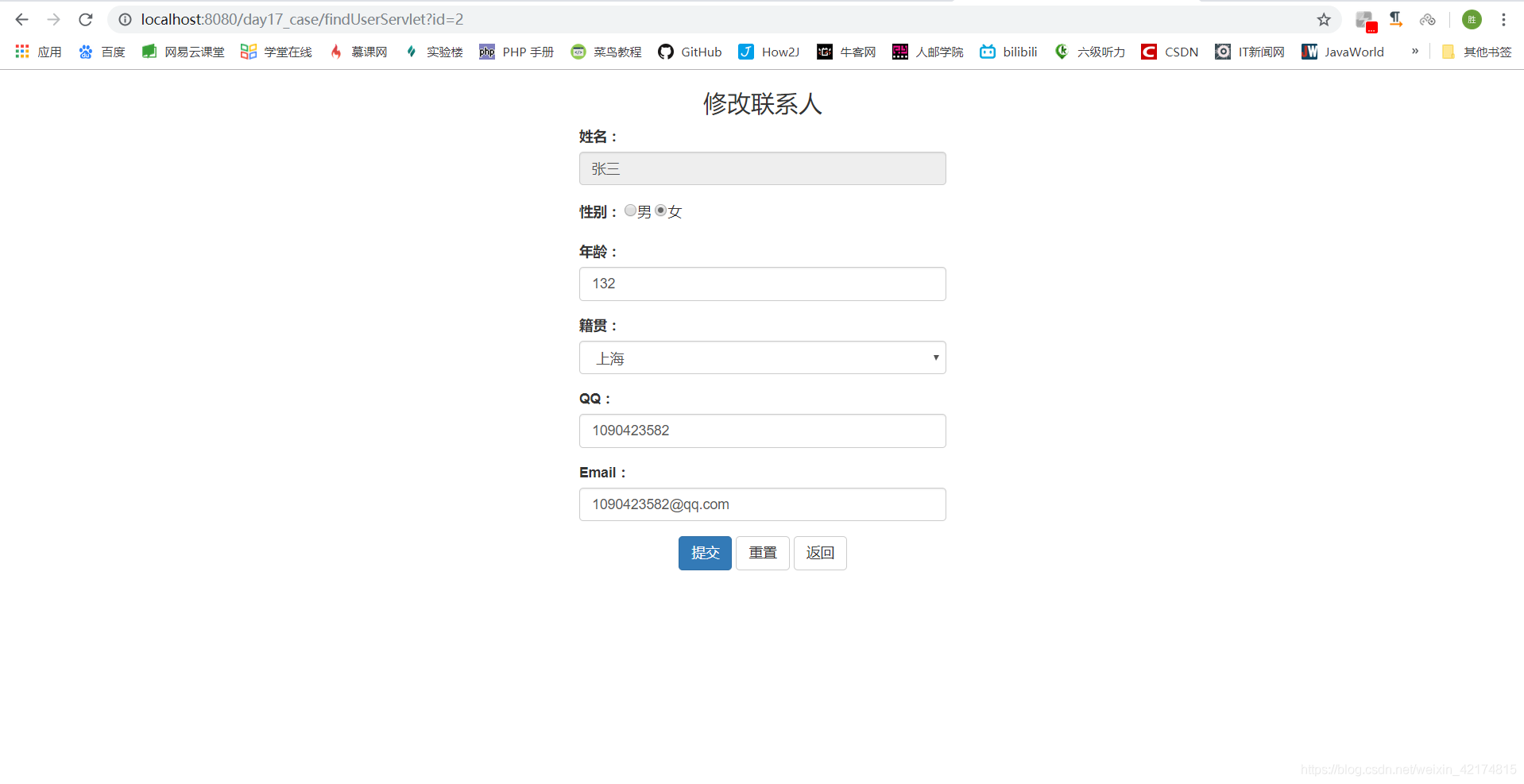Open the IT新闻网 bookmark

point(1250,52)
